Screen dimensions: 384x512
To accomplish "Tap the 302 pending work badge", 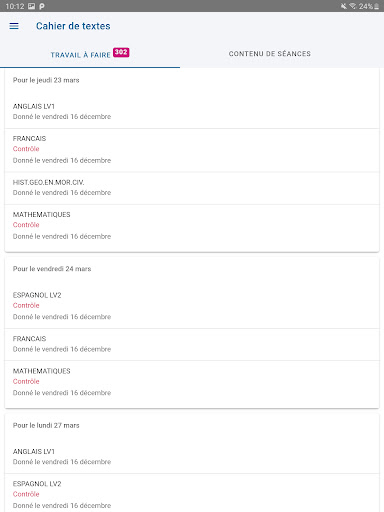I will [121, 52].
